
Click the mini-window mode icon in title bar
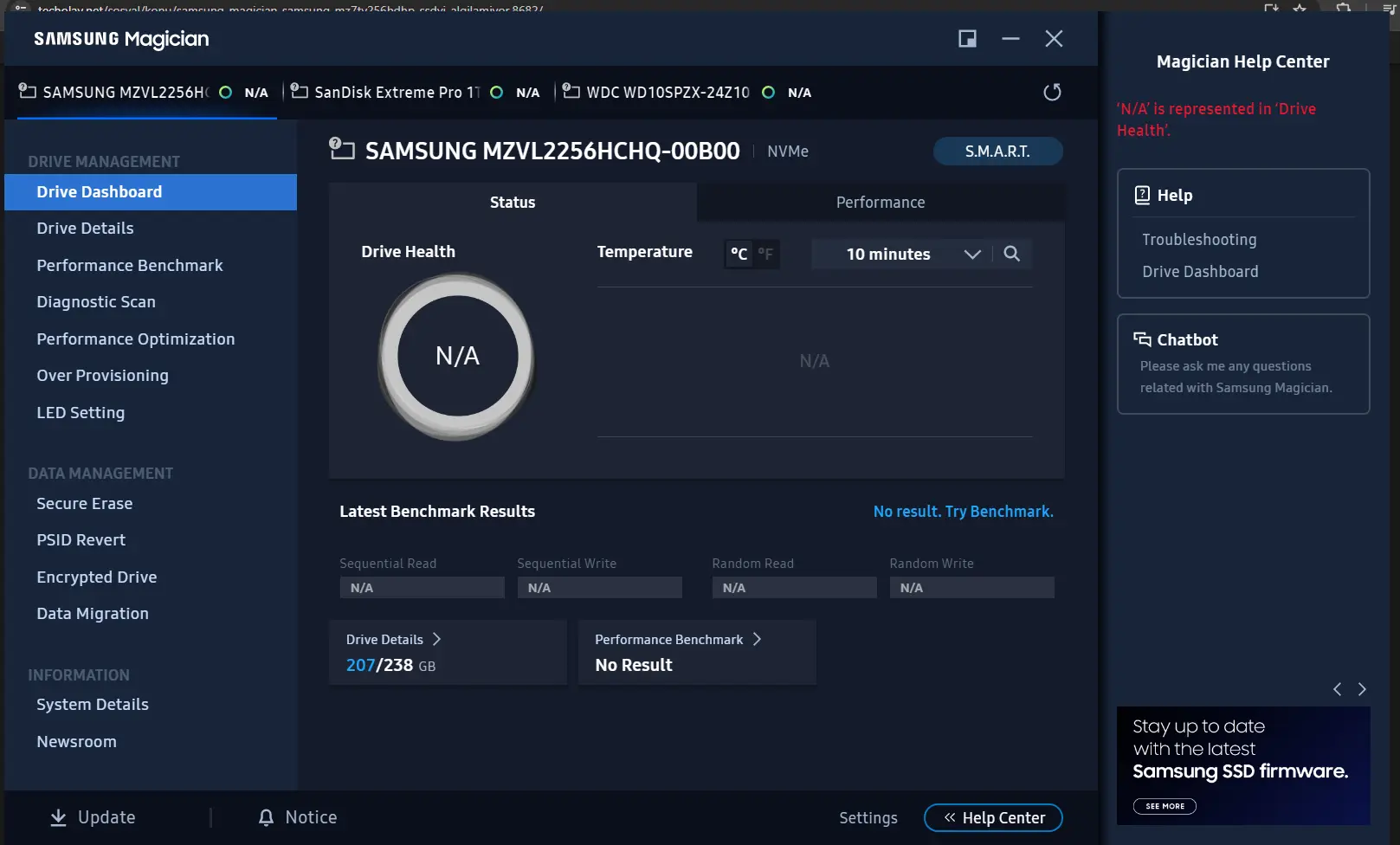967,38
